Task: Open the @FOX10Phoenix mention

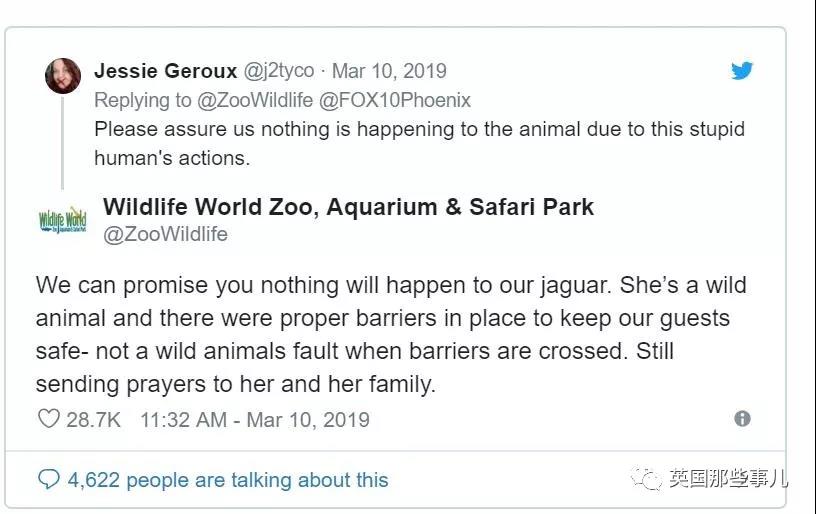Action: tap(392, 100)
